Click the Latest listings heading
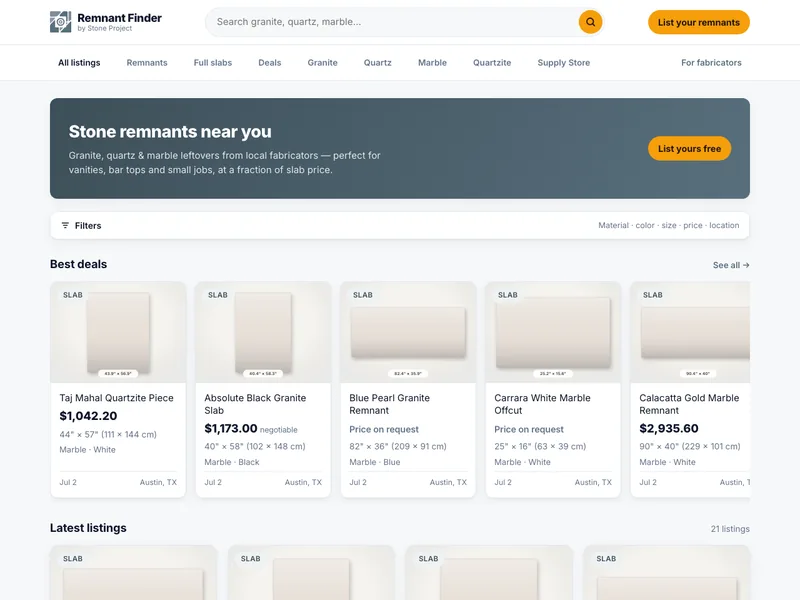The image size is (800, 600). point(88,528)
